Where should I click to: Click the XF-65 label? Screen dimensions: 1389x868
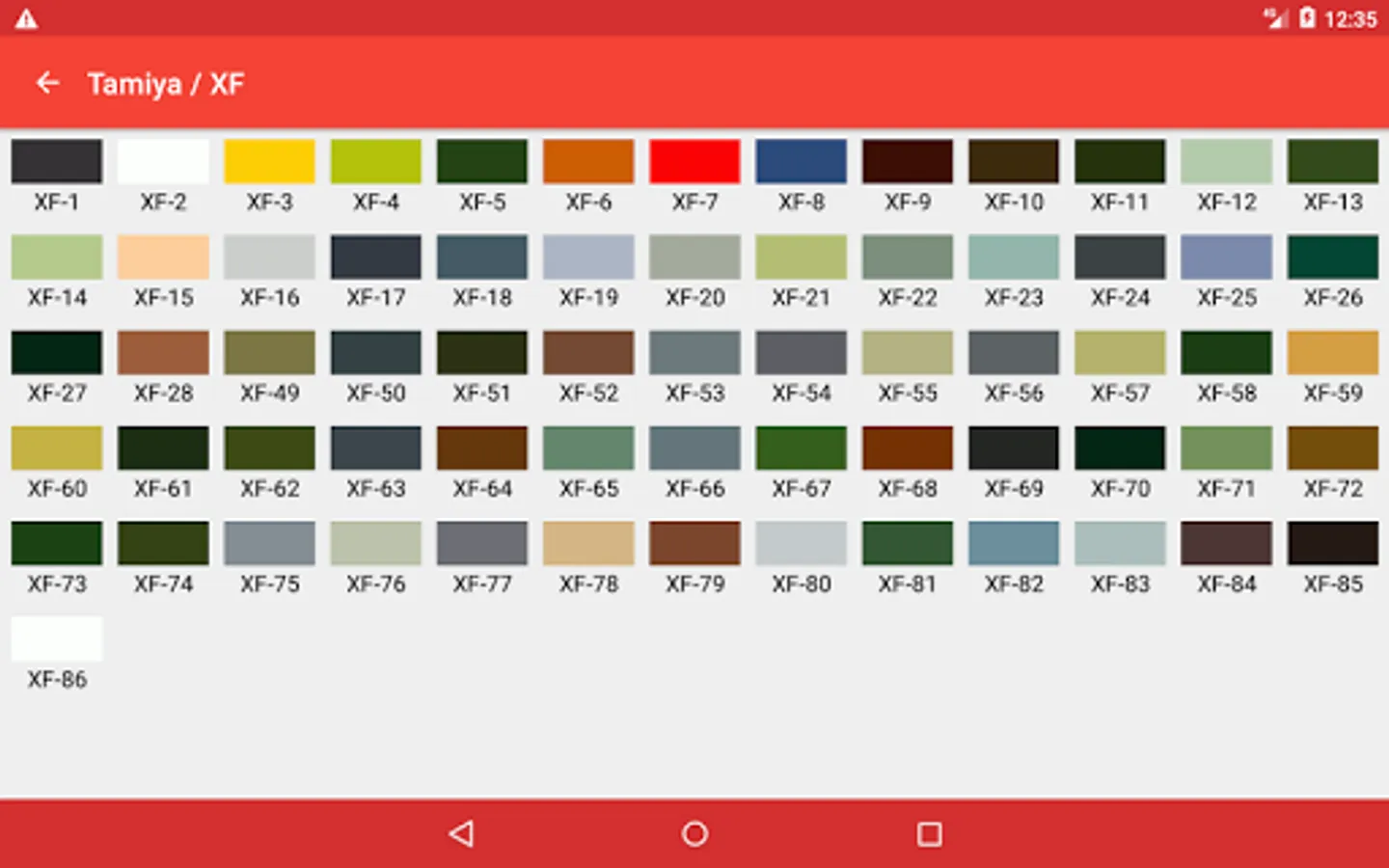click(x=588, y=489)
